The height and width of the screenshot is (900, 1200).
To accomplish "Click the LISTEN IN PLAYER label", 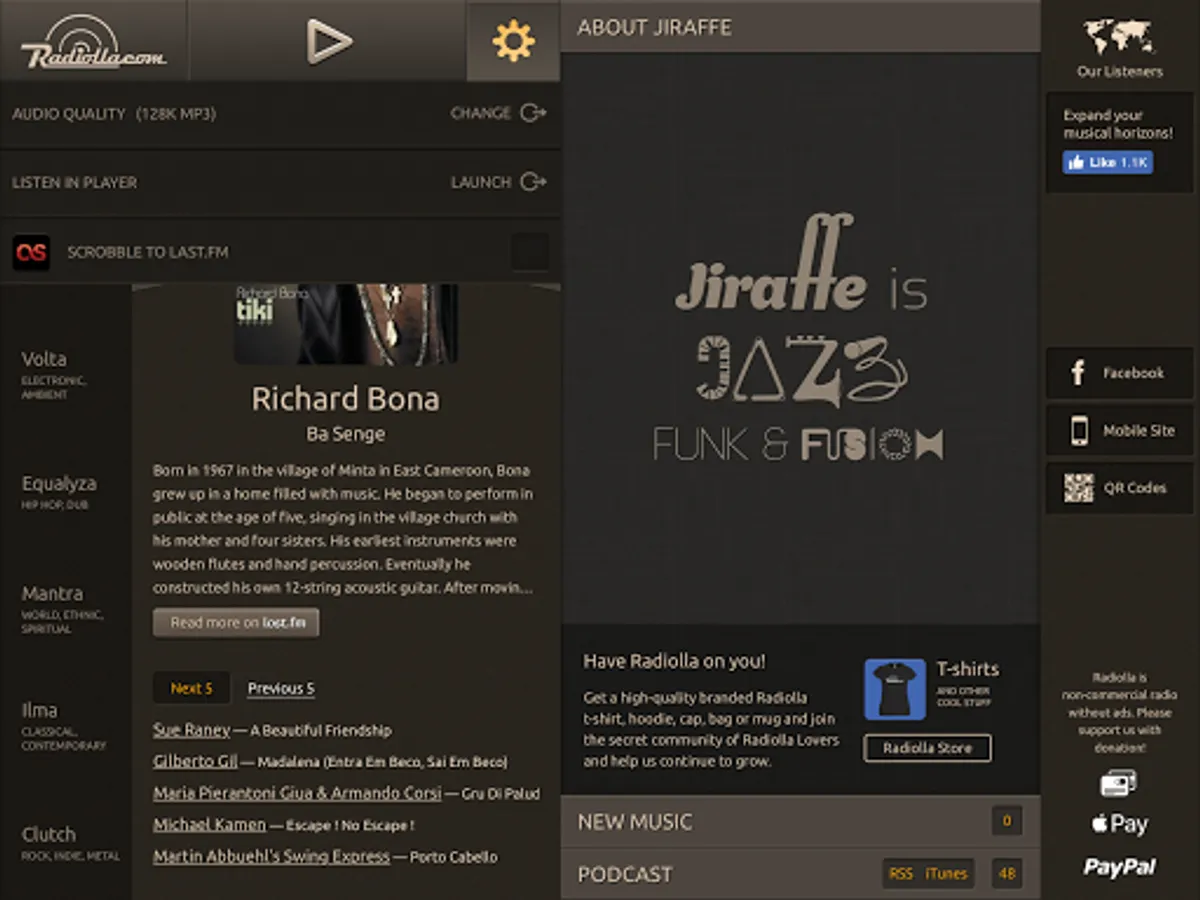I will click(x=75, y=183).
